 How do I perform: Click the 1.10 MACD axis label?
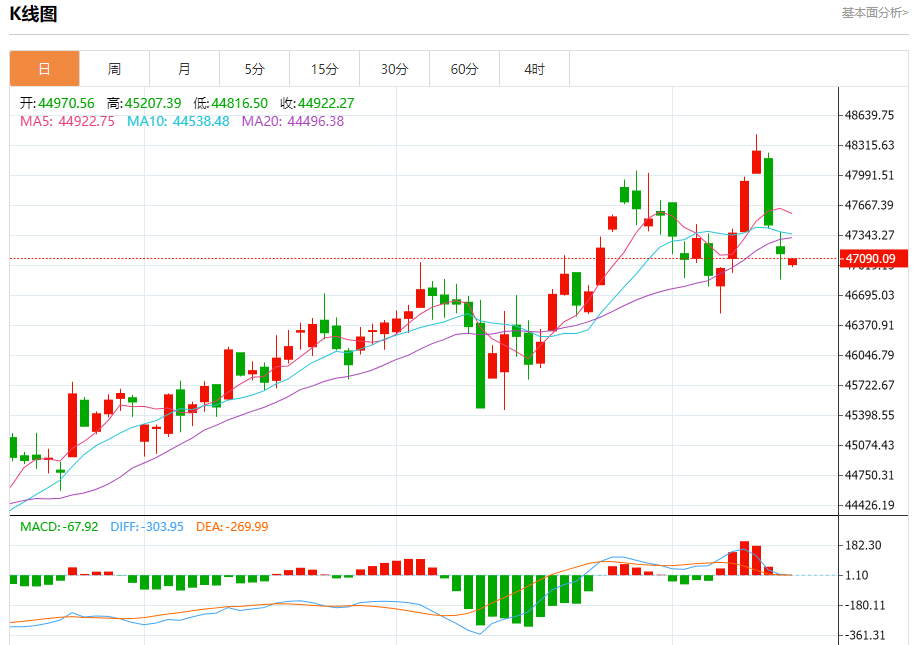coord(857,576)
